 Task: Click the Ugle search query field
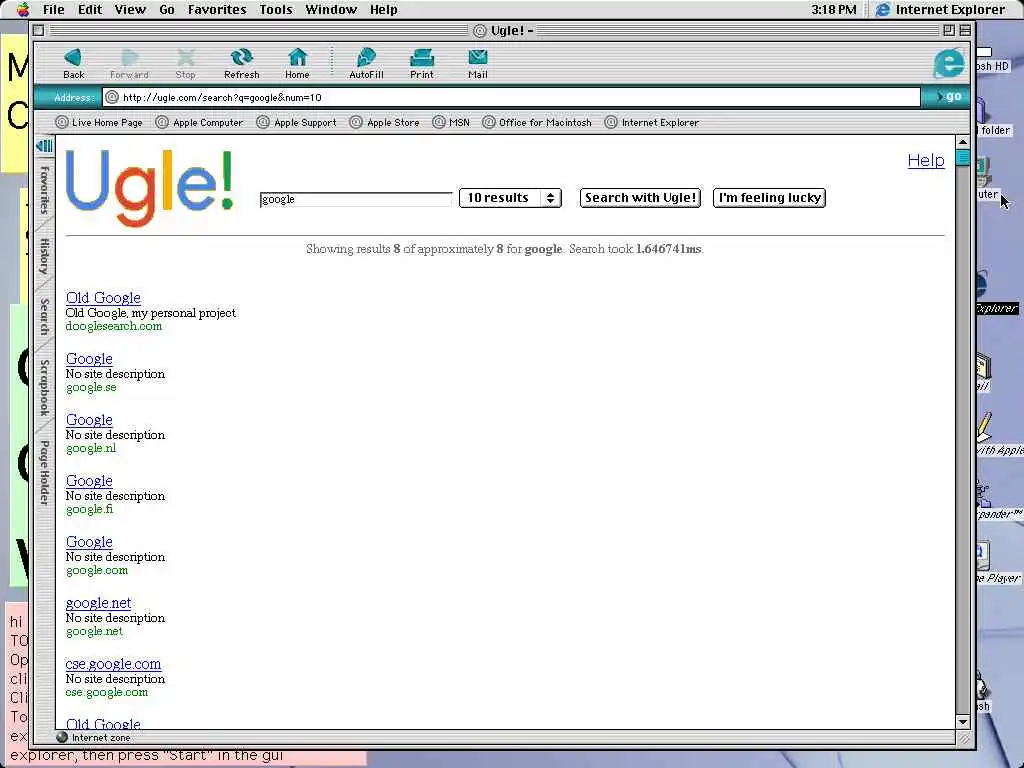point(356,199)
